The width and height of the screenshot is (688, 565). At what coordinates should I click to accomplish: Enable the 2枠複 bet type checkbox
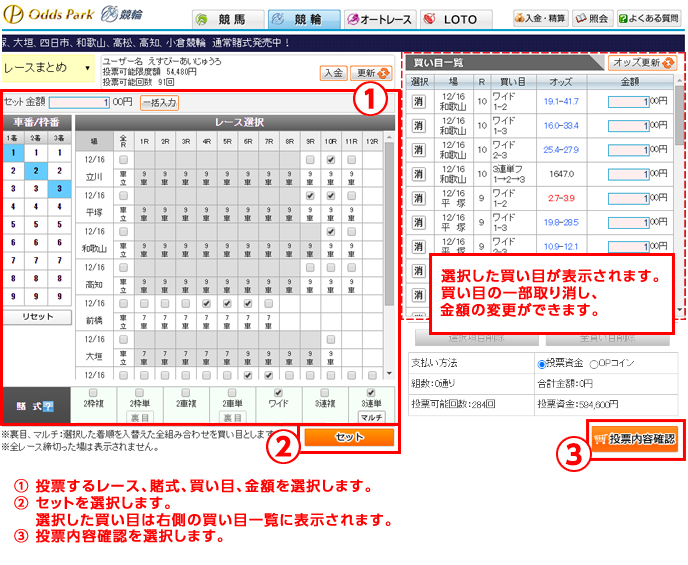pyautogui.click(x=92, y=393)
